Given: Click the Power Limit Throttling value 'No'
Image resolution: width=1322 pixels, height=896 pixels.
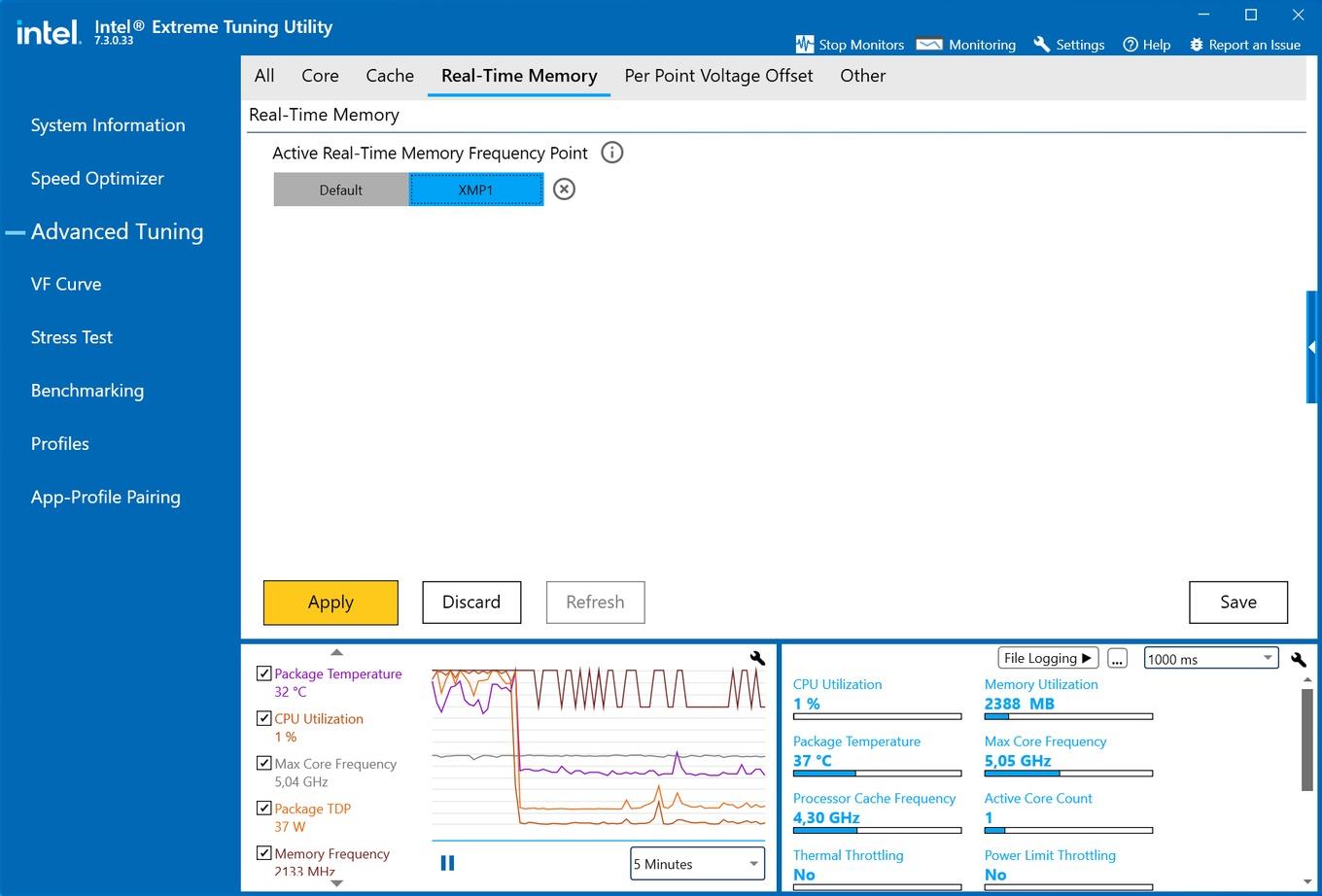Looking at the screenshot, I should coord(995,875).
